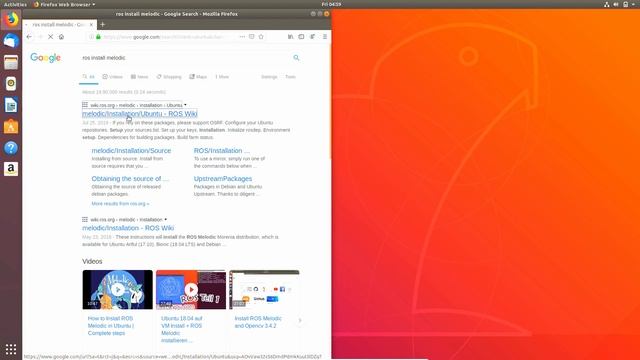Open melodic/Installation/Ubuntu - ROS Wiki link
Image resolution: width=640 pixels, height=360 pixels.
tap(140, 114)
